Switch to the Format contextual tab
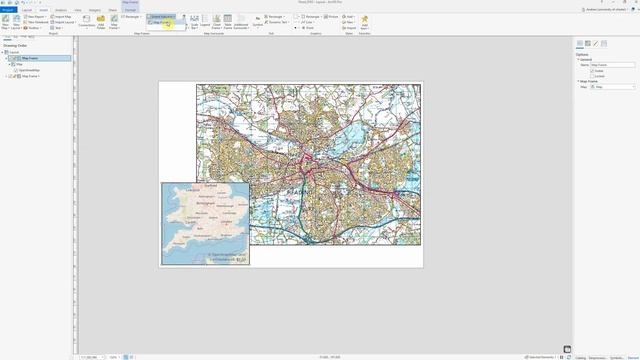Screen dimensions: 640x360 click(x=130, y=10)
